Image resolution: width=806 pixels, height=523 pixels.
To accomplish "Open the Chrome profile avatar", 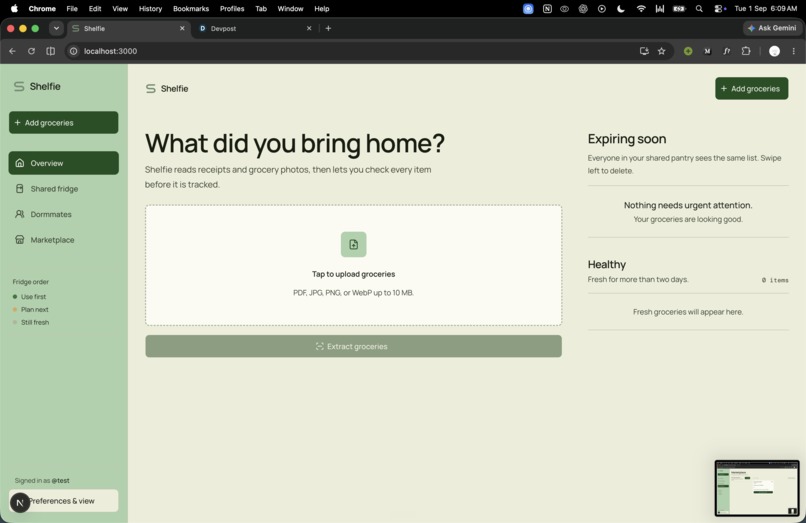I will tap(774, 51).
